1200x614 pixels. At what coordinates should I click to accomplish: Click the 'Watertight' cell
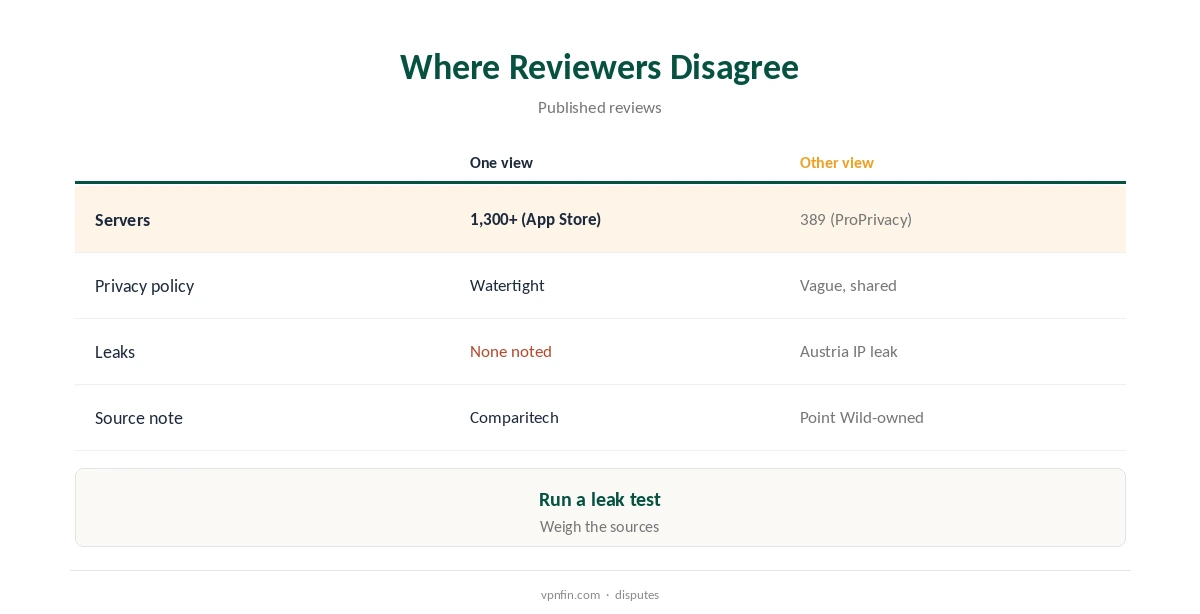tap(507, 285)
